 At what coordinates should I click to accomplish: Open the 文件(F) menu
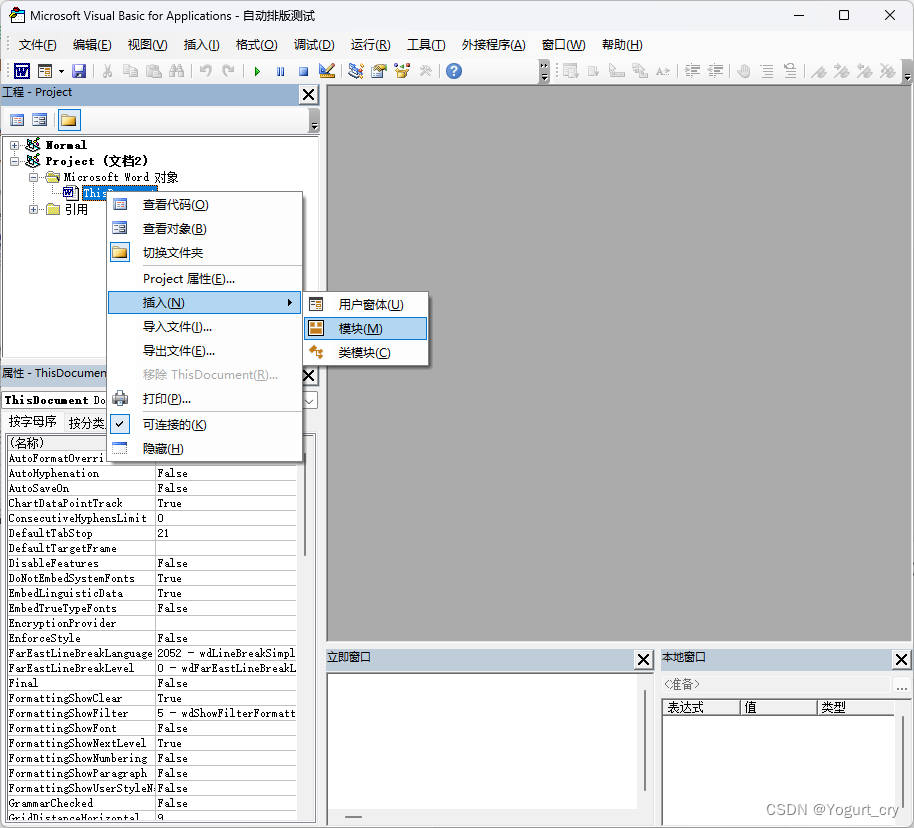click(x=37, y=45)
